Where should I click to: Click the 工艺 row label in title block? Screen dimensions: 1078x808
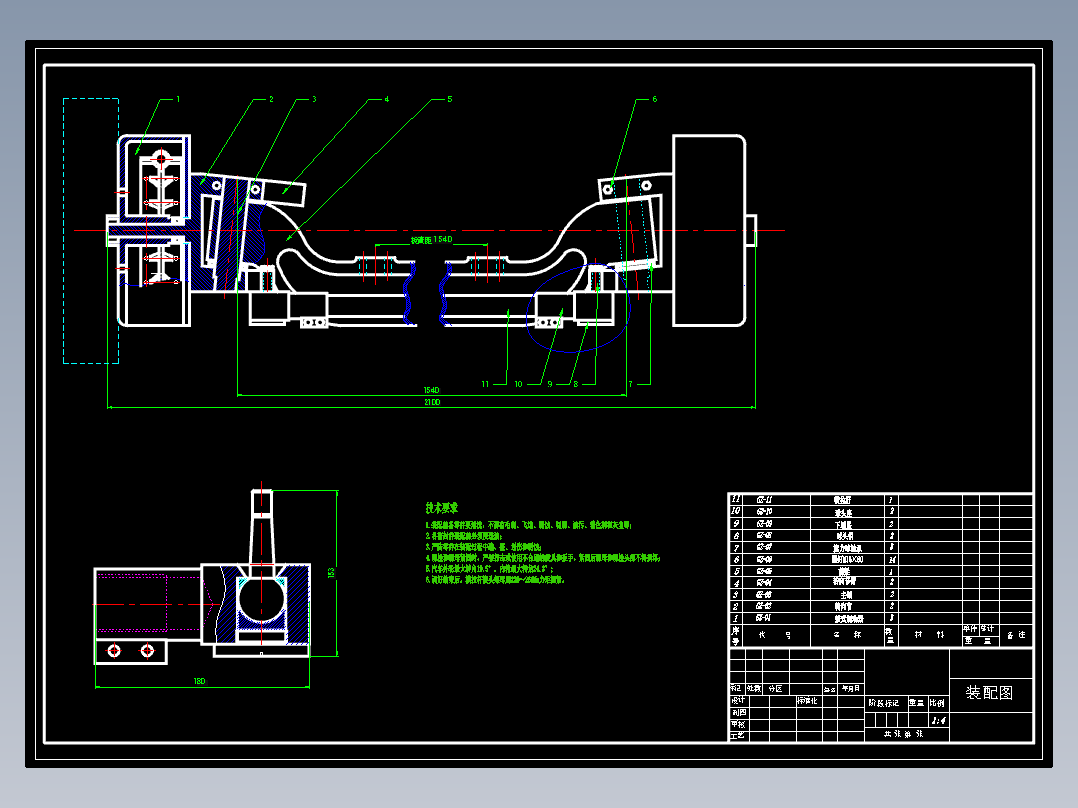738,736
